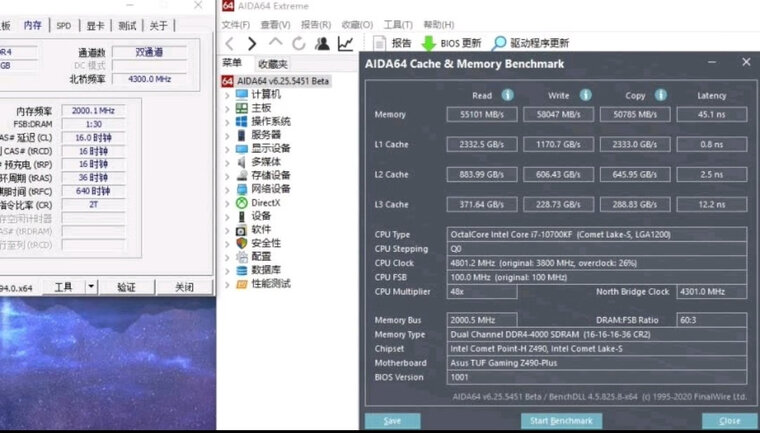Switch to the 测试 tab in CPU-Z
The height and width of the screenshot is (433, 760).
[x=127, y=26]
